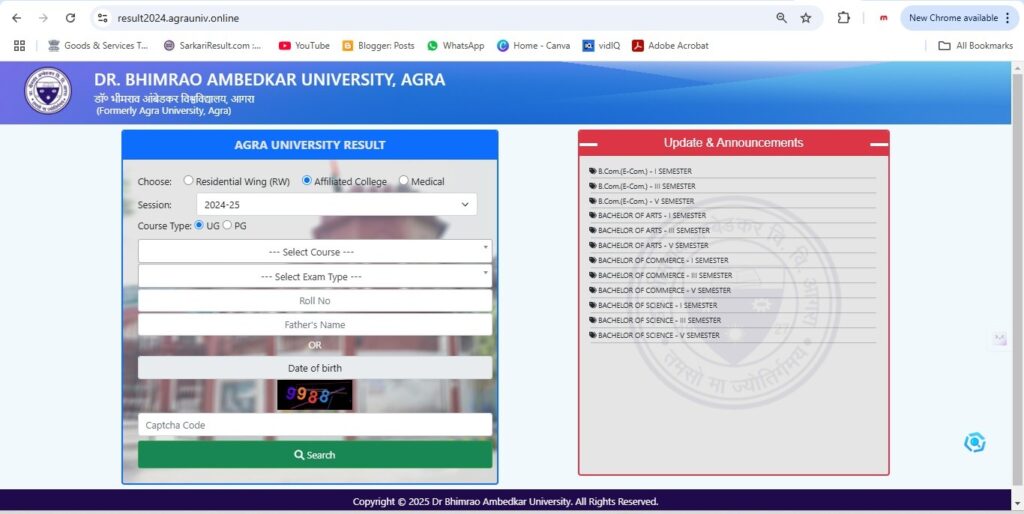Image resolution: width=1024 pixels, height=514 pixels.
Task: Open BACHELOR OF ARTS - I SEMESTER link
Action: [x=652, y=216]
